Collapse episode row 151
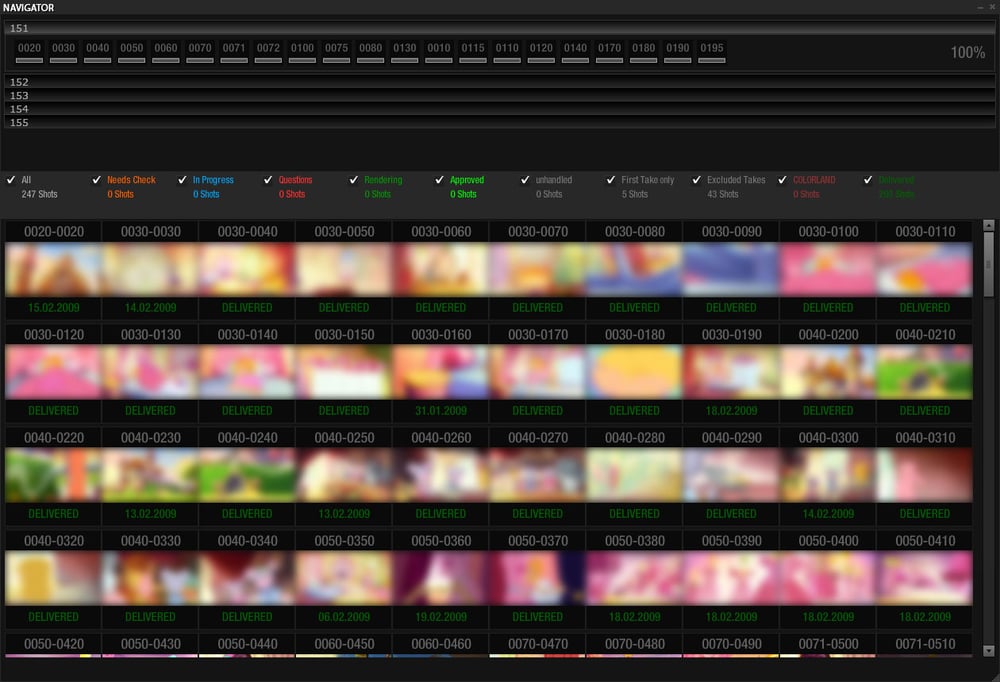 500,28
